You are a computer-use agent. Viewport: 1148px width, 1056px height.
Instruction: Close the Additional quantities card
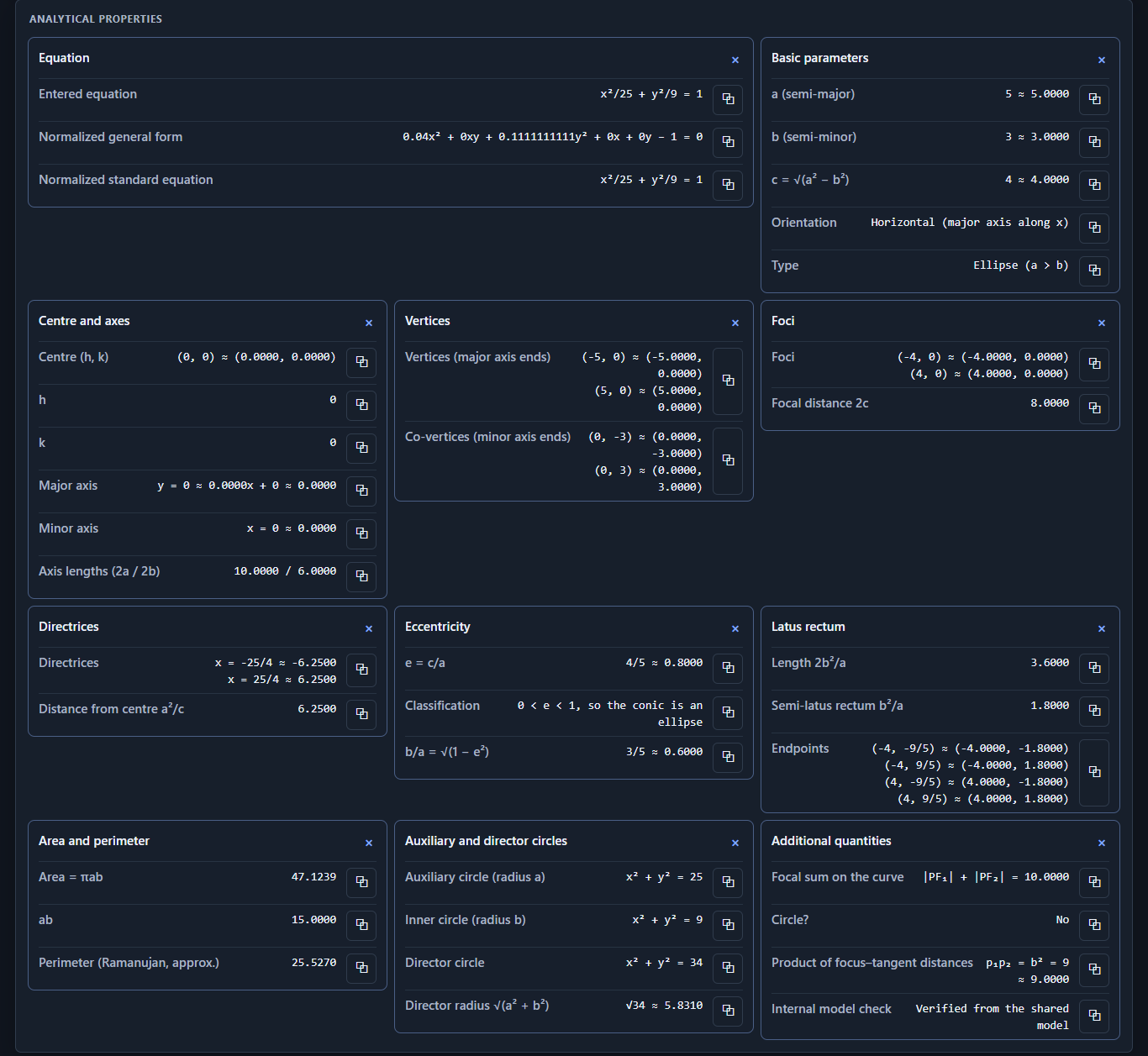coord(1102,843)
